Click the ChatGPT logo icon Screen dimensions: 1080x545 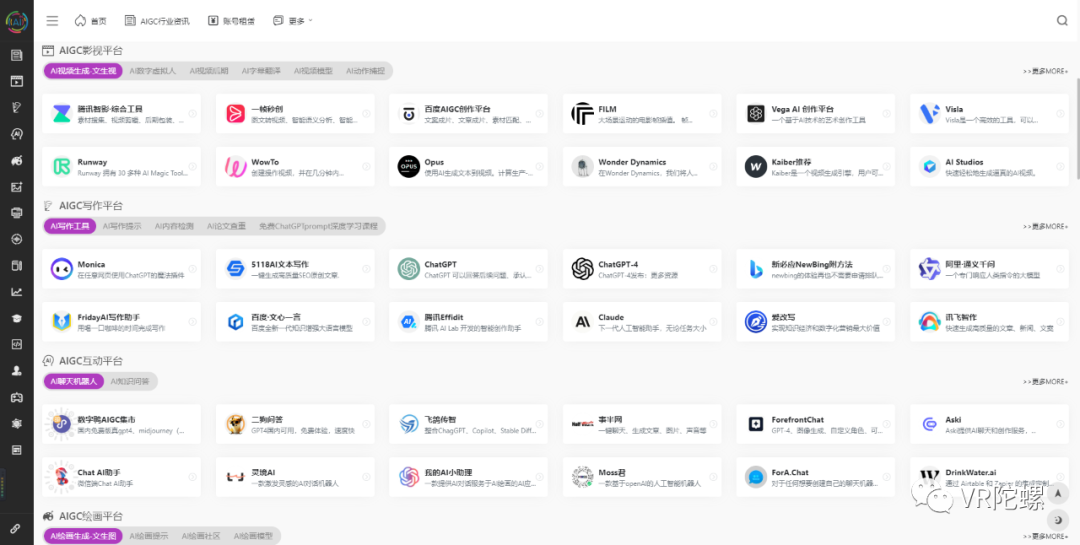(x=408, y=269)
